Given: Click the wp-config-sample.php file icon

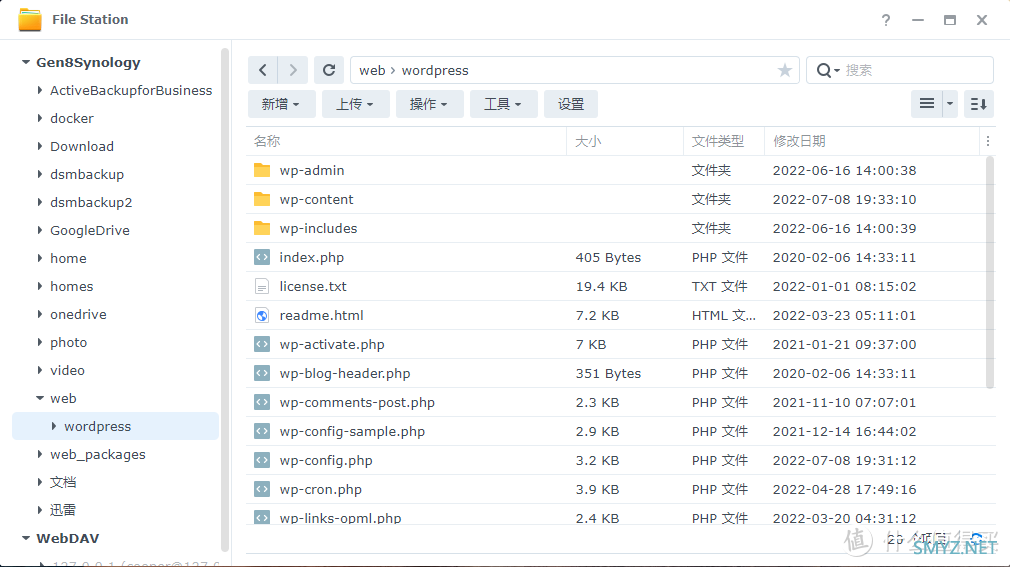Looking at the screenshot, I should [262, 431].
